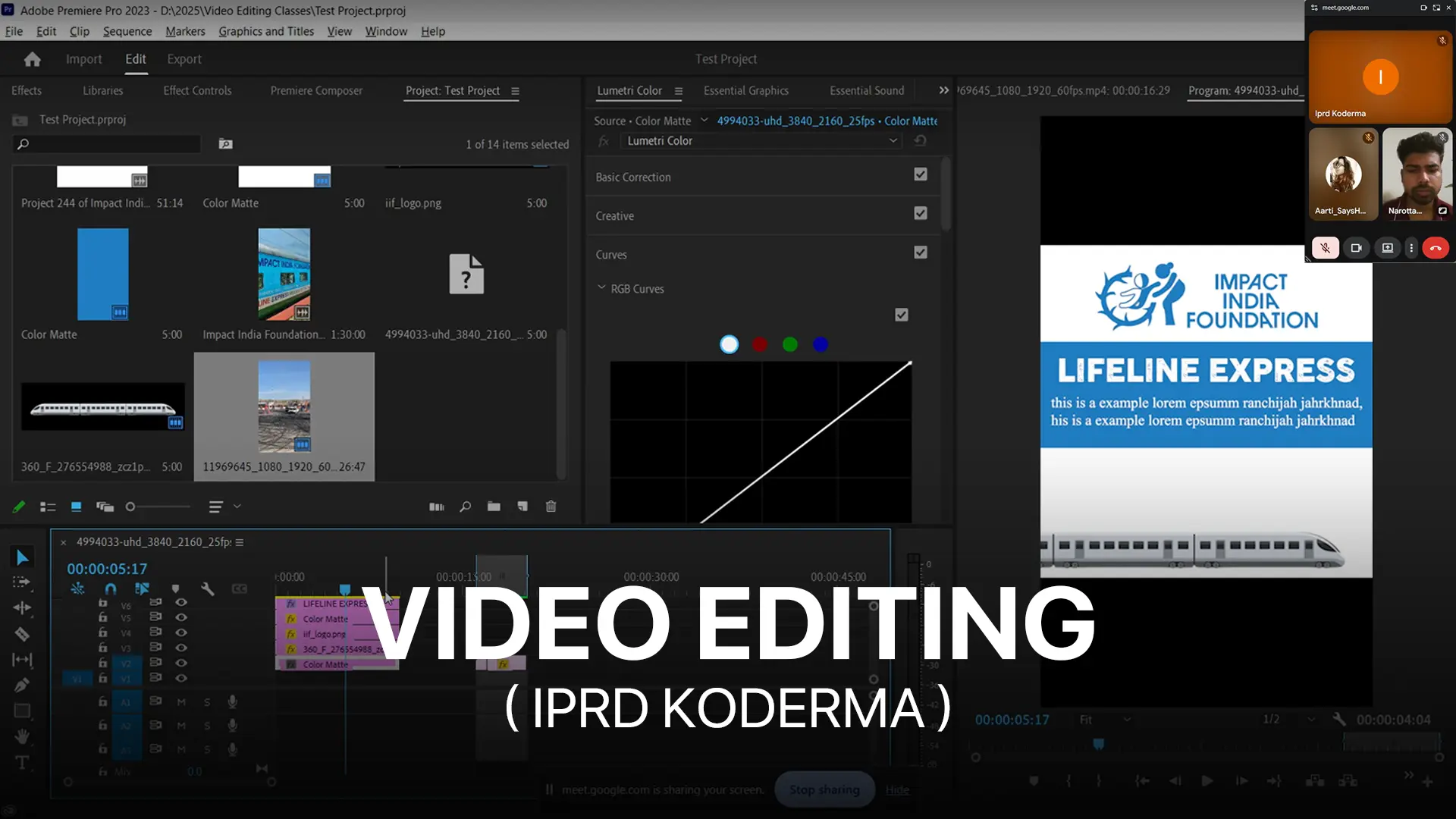Toggle Basic Correction checkbox
Viewport: 1456px width, 819px height.
921,174
